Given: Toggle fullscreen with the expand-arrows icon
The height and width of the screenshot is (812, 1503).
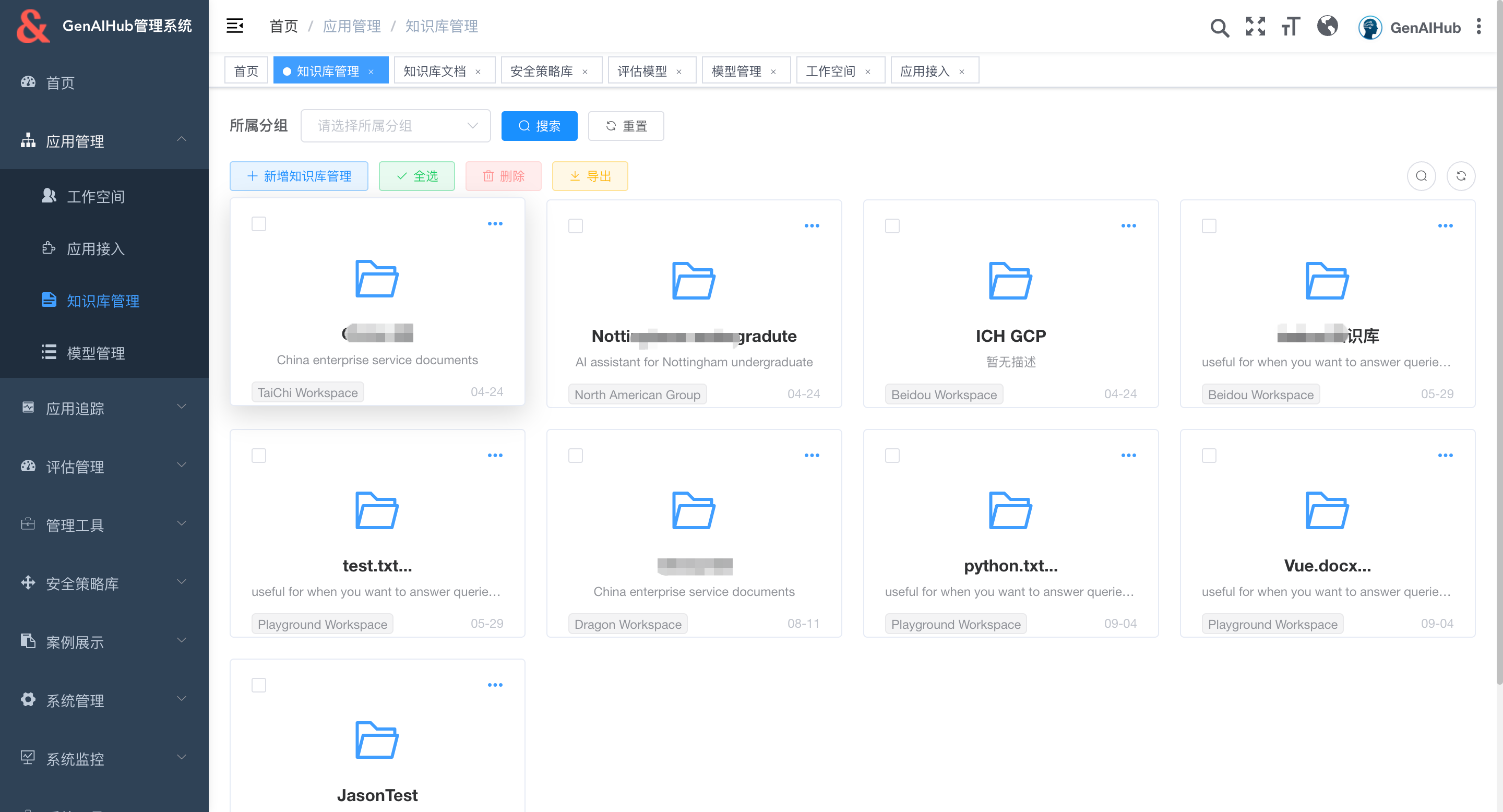Looking at the screenshot, I should (x=1255, y=26).
